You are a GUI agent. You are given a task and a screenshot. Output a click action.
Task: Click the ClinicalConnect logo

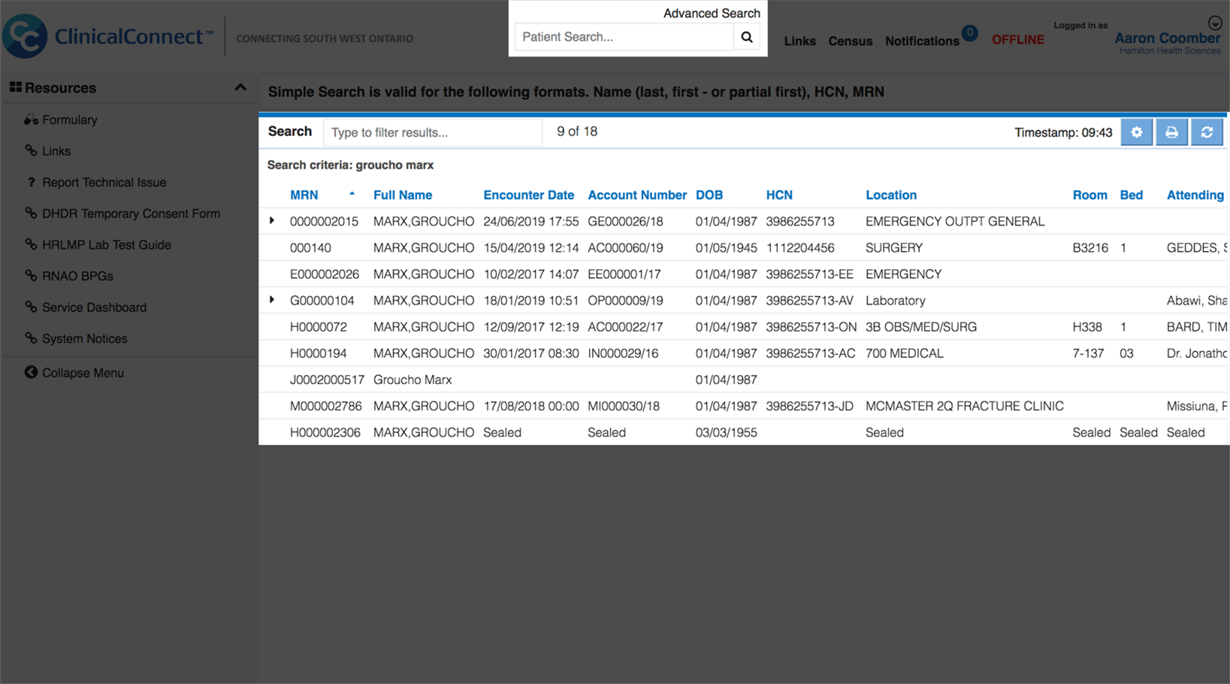pyautogui.click(x=108, y=37)
